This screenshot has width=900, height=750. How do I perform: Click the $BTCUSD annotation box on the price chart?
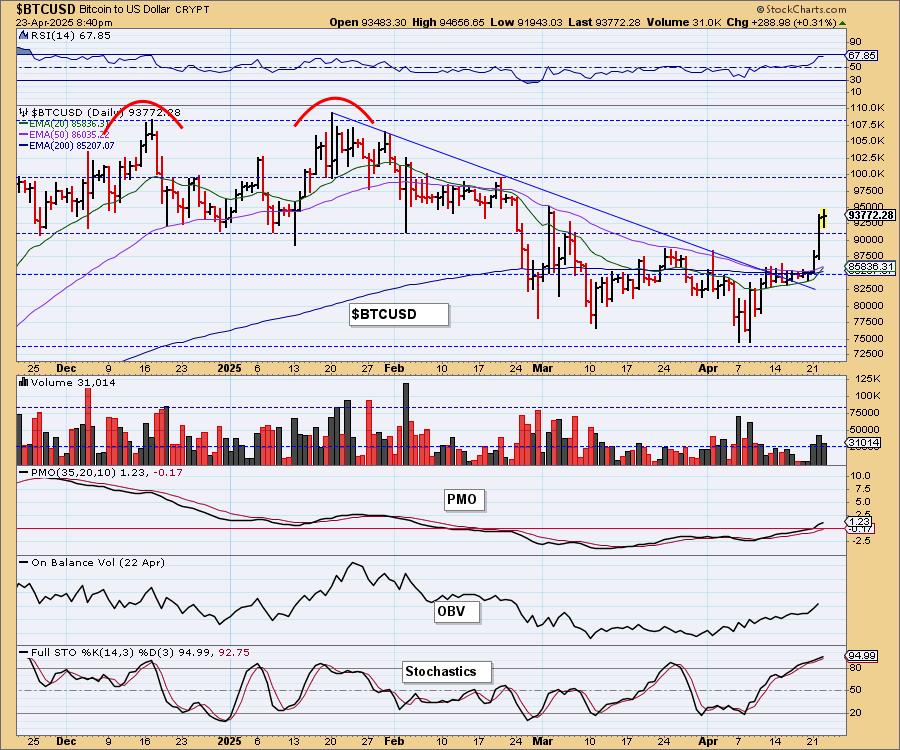coord(399,314)
